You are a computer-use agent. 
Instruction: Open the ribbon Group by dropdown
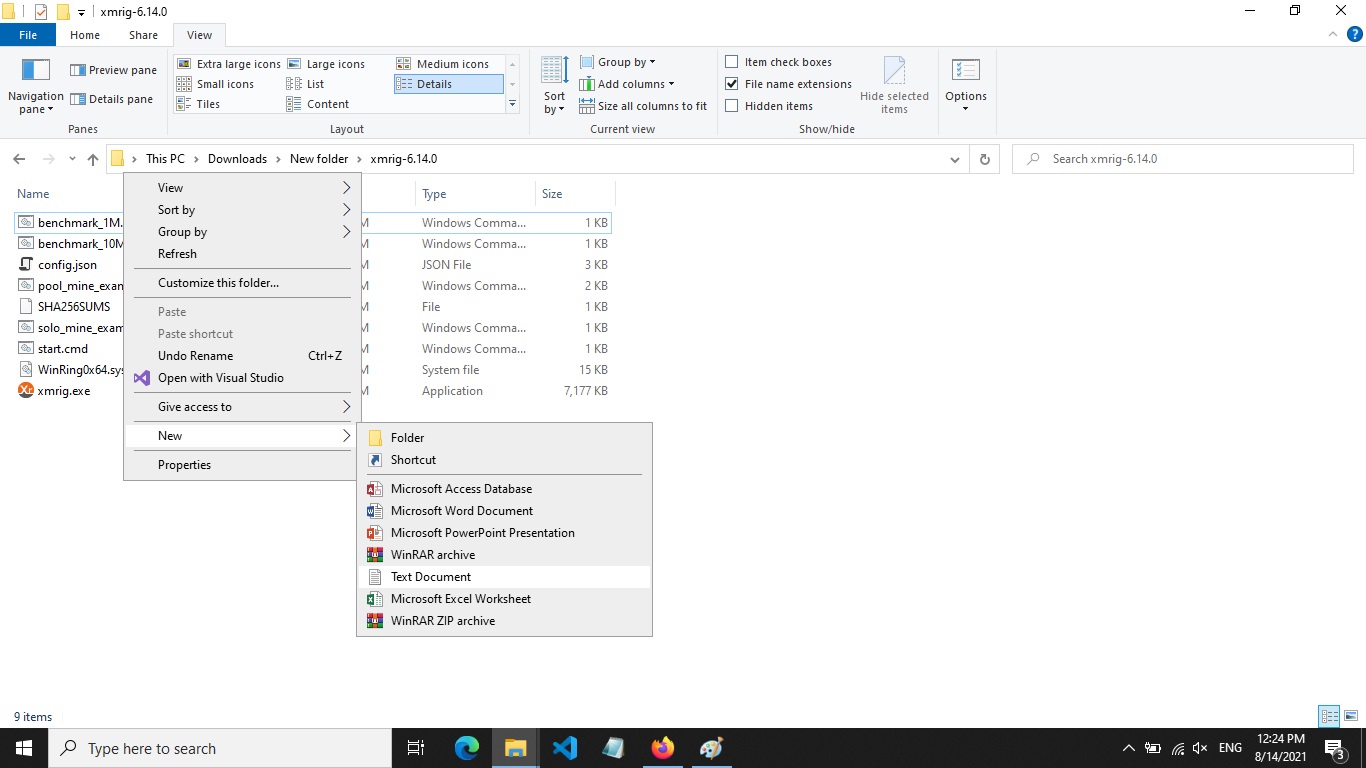pos(618,62)
